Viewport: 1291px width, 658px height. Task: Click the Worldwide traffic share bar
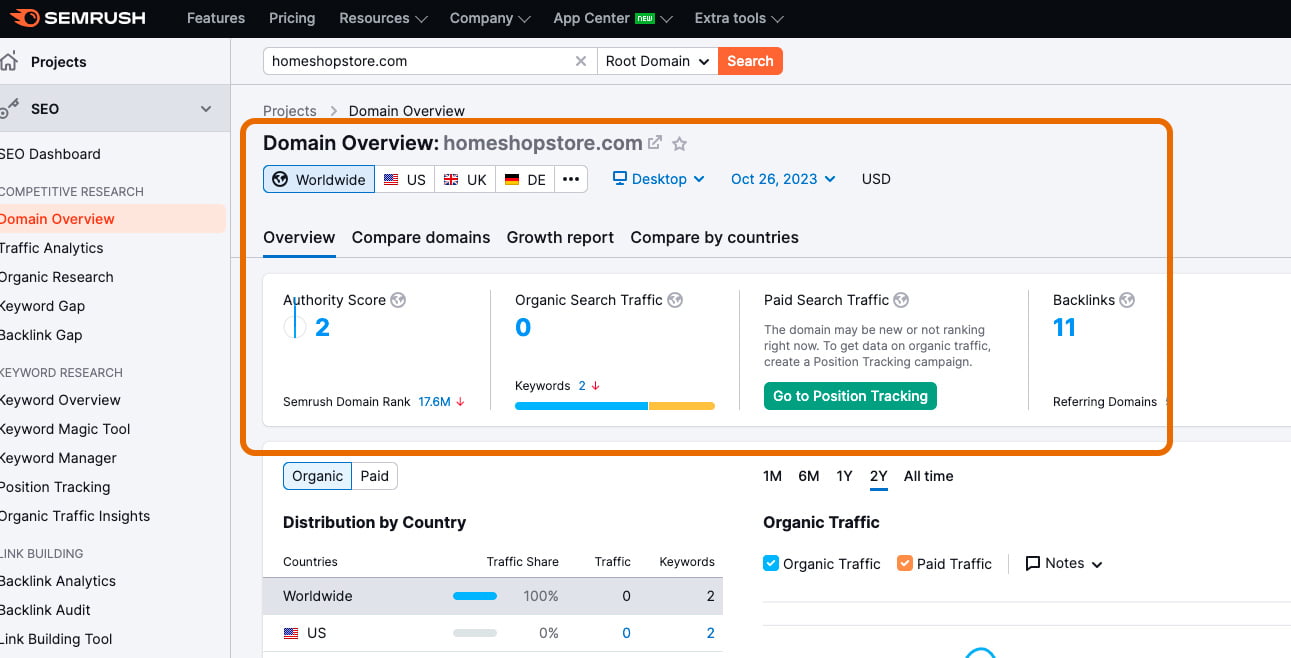tap(475, 596)
